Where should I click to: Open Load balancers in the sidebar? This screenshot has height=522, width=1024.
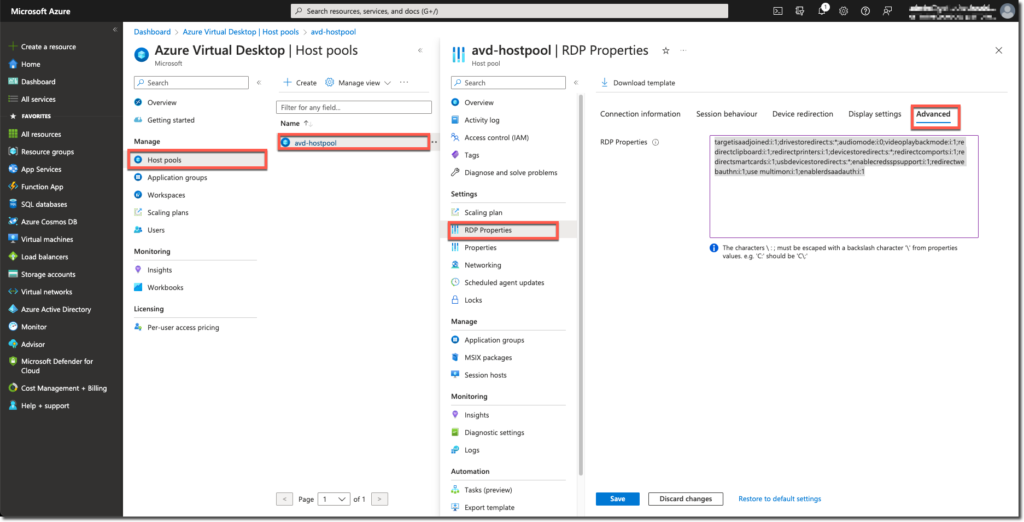tap(44, 257)
